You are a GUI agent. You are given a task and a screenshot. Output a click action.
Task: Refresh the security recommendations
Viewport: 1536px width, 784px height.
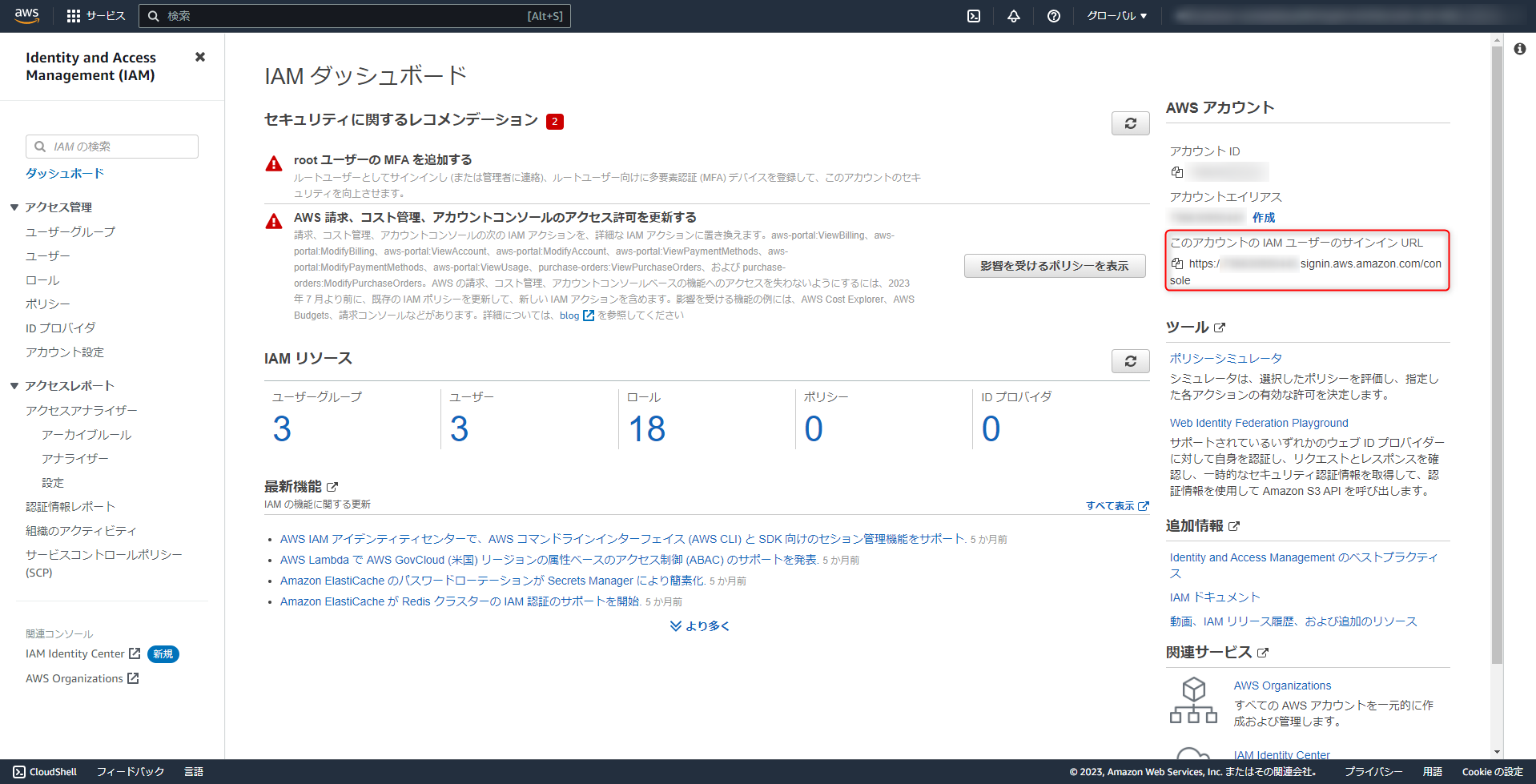1129,123
